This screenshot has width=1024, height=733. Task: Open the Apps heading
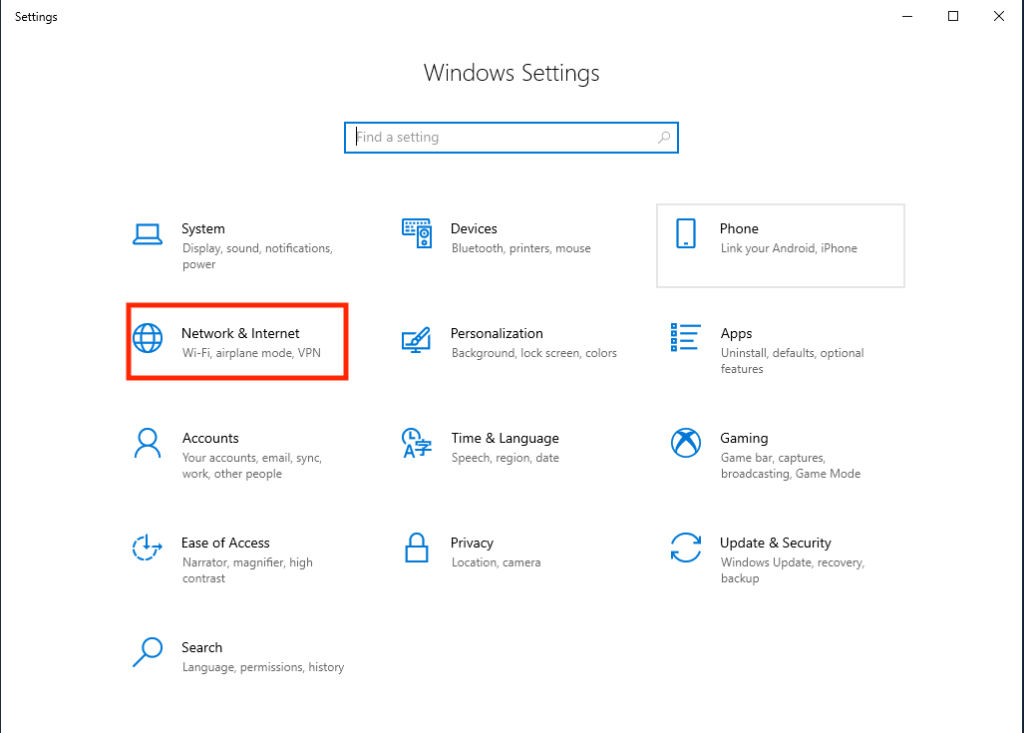[736, 334]
